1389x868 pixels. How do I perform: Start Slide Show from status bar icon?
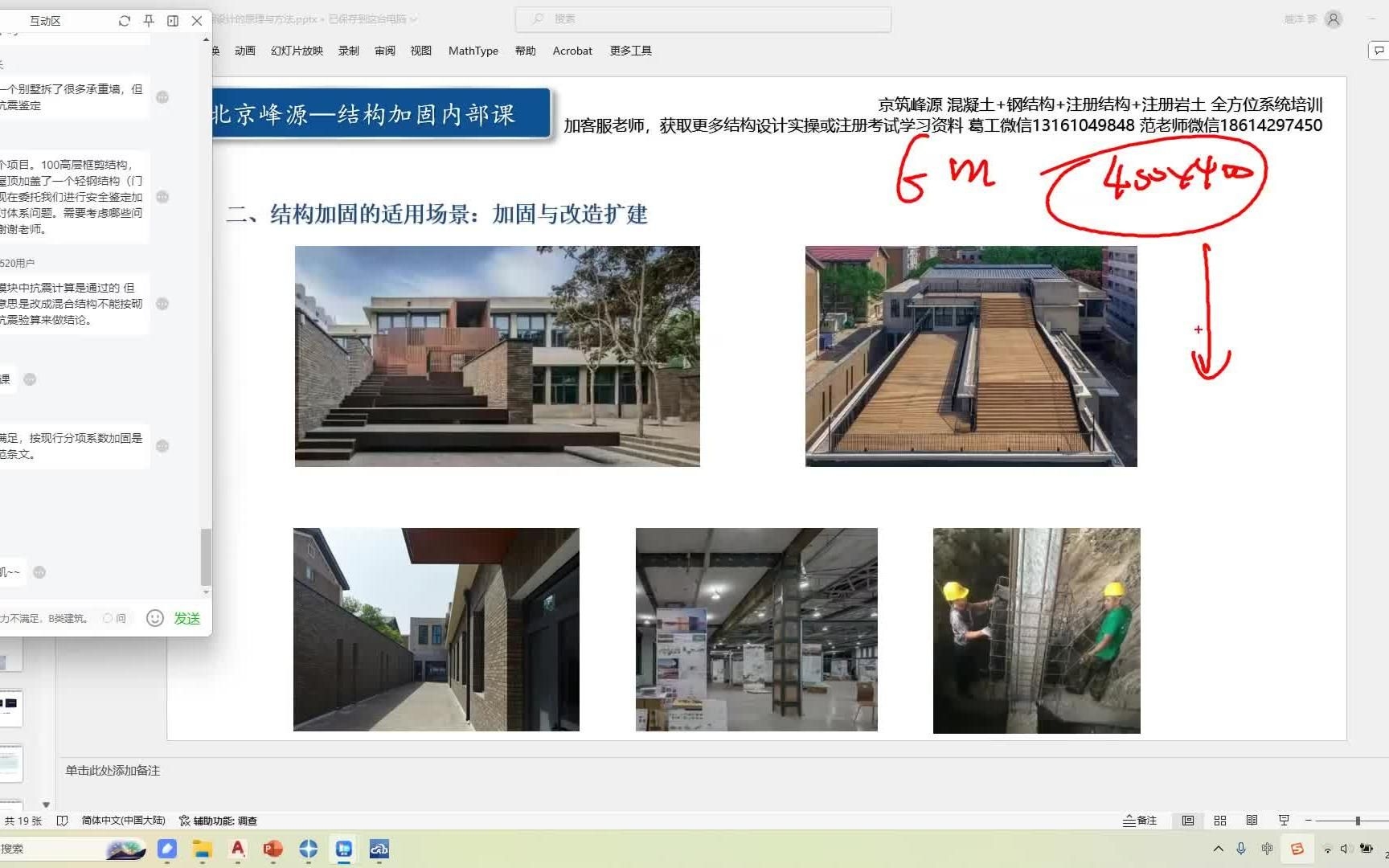click(x=1285, y=821)
